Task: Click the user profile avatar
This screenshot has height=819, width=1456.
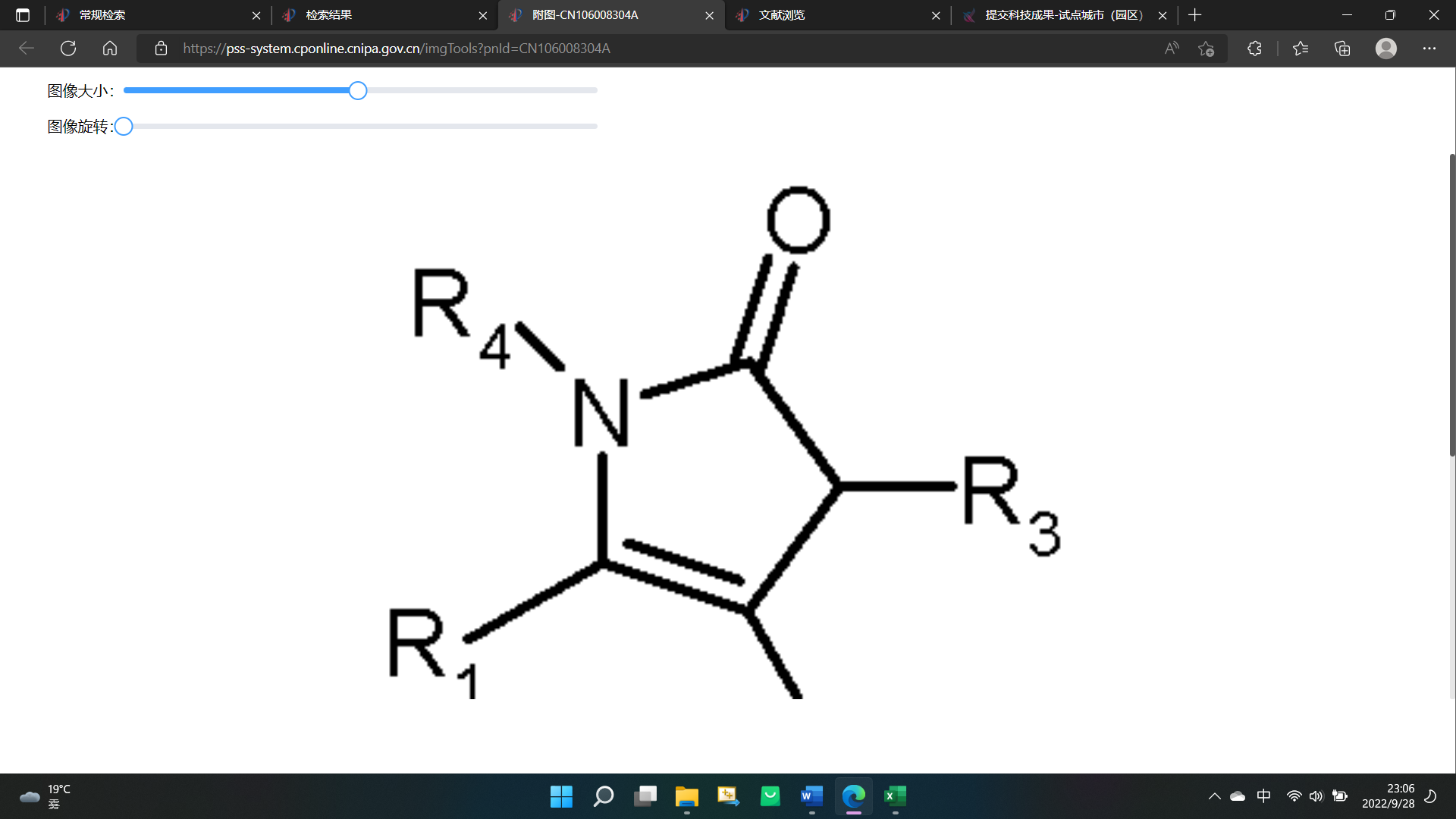Action: pos(1385,49)
